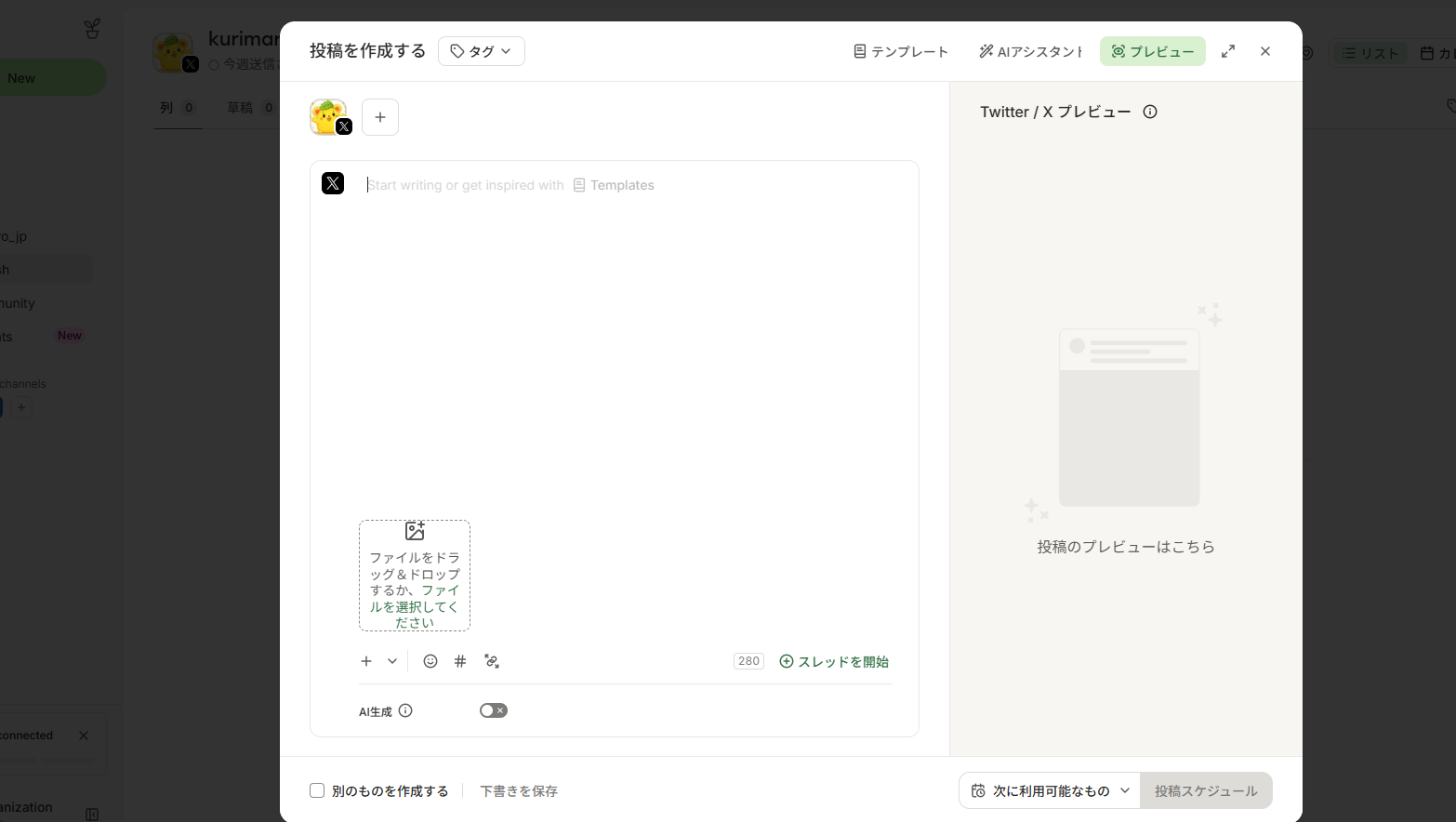Toggle the AI生成 switch

coord(494,710)
